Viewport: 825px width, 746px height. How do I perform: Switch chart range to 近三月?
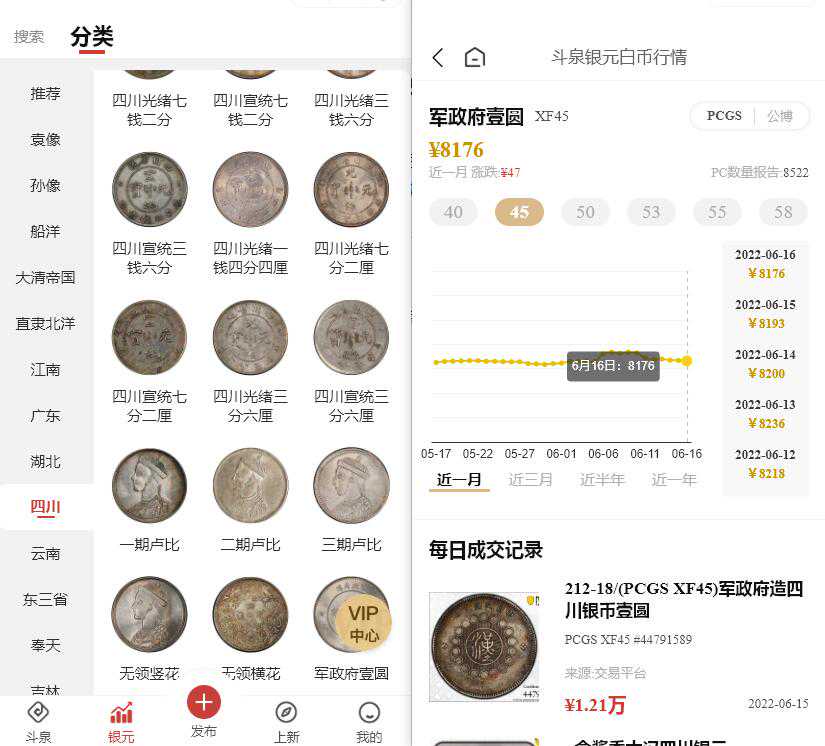coord(530,479)
